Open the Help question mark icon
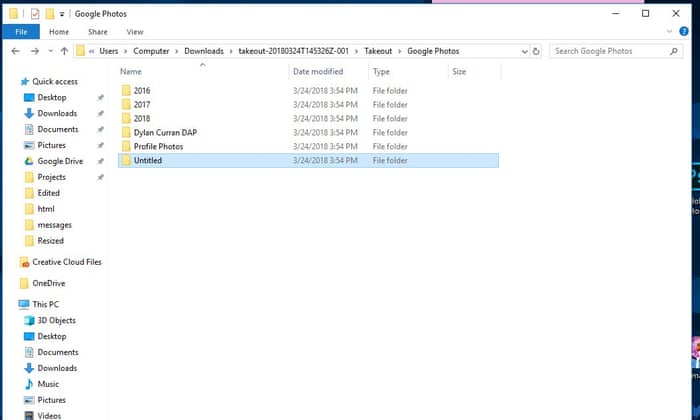The width and height of the screenshot is (700, 420). [684, 32]
